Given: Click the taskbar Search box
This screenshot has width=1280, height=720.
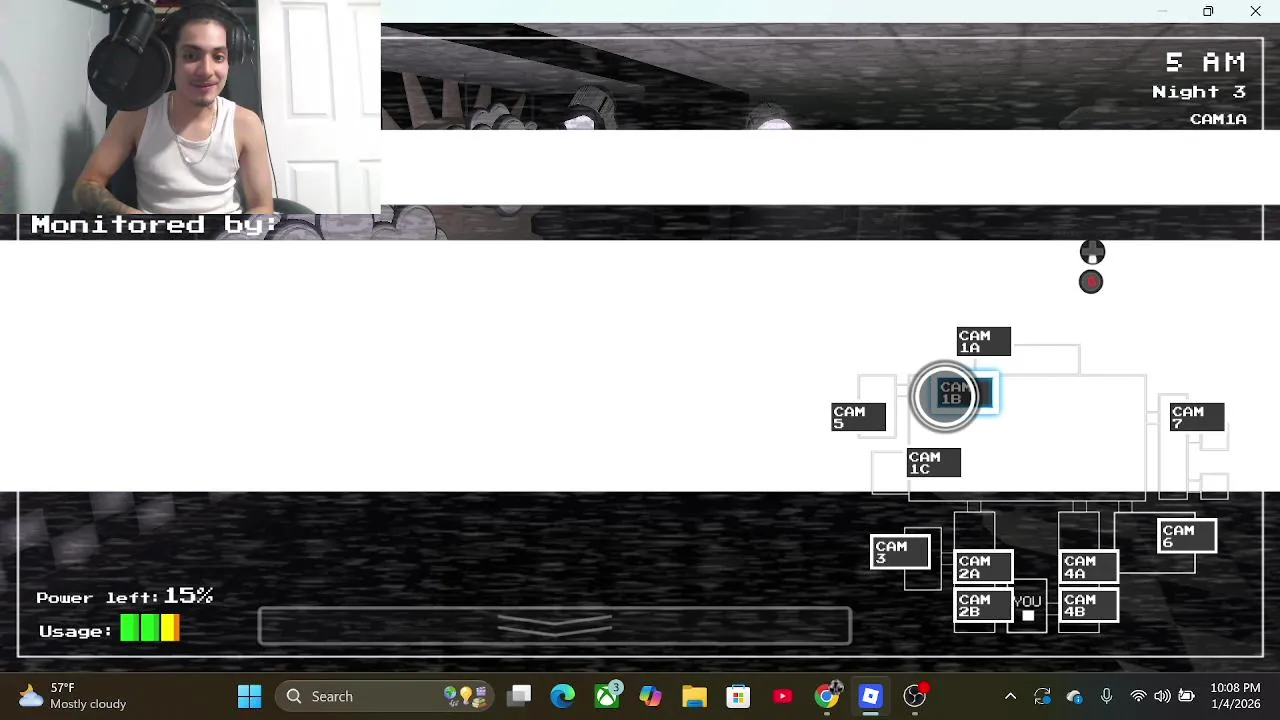Looking at the screenshot, I should 385,696.
